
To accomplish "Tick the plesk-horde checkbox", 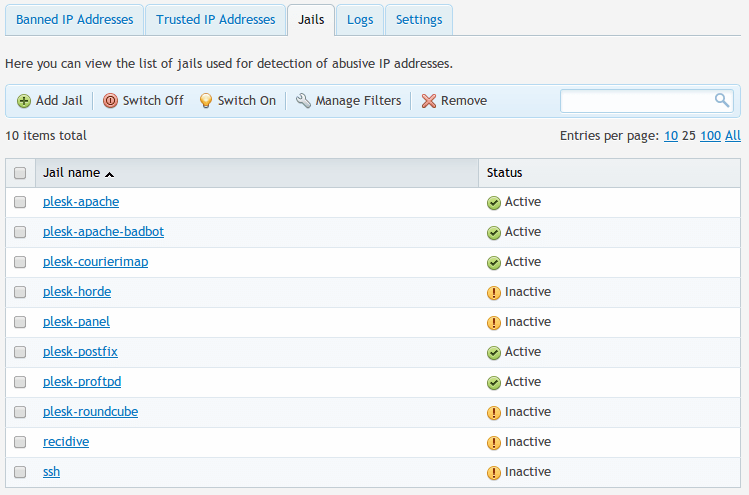I will tap(20, 292).
